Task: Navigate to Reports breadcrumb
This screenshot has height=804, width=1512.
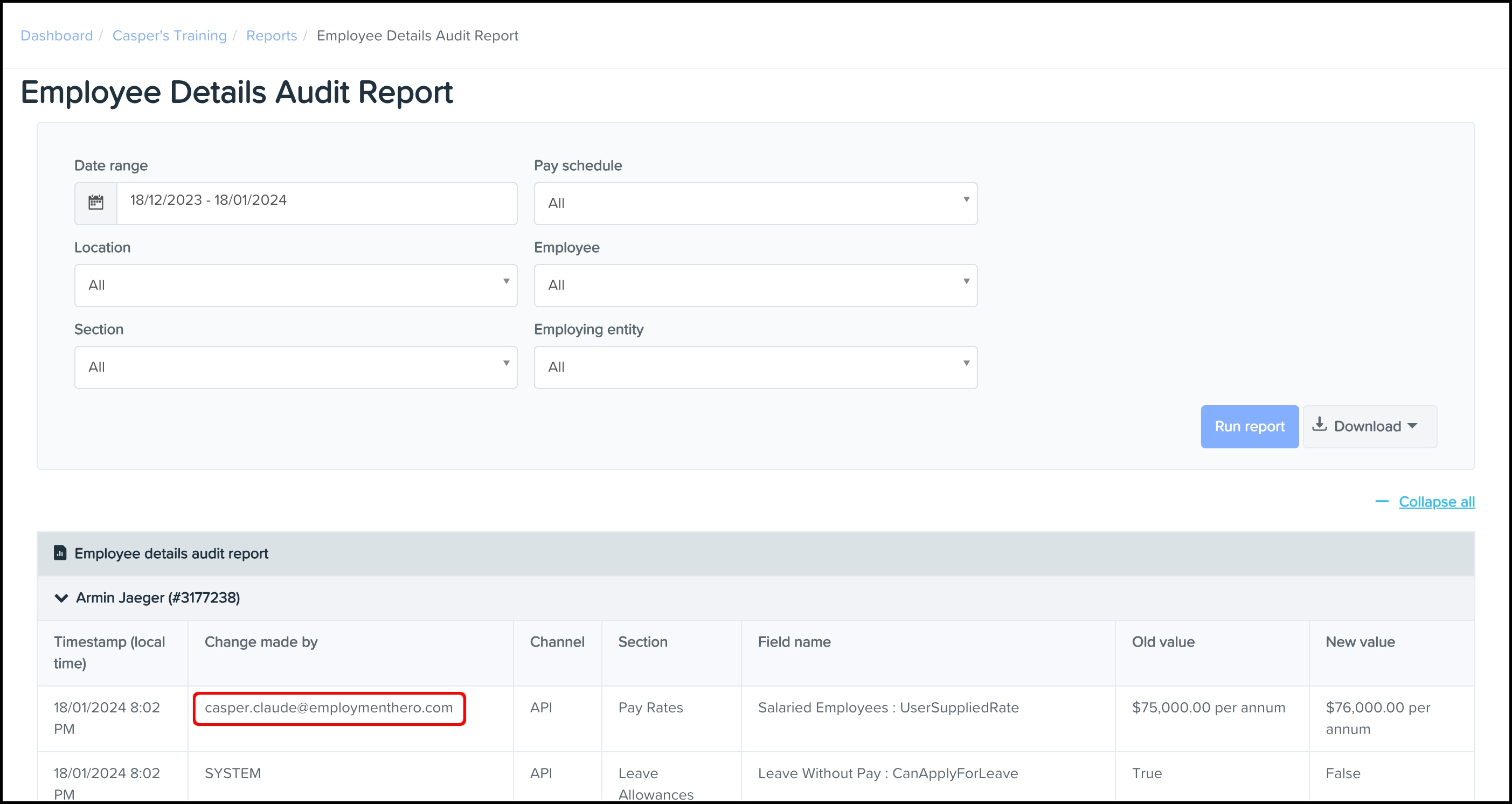Action: (271, 36)
